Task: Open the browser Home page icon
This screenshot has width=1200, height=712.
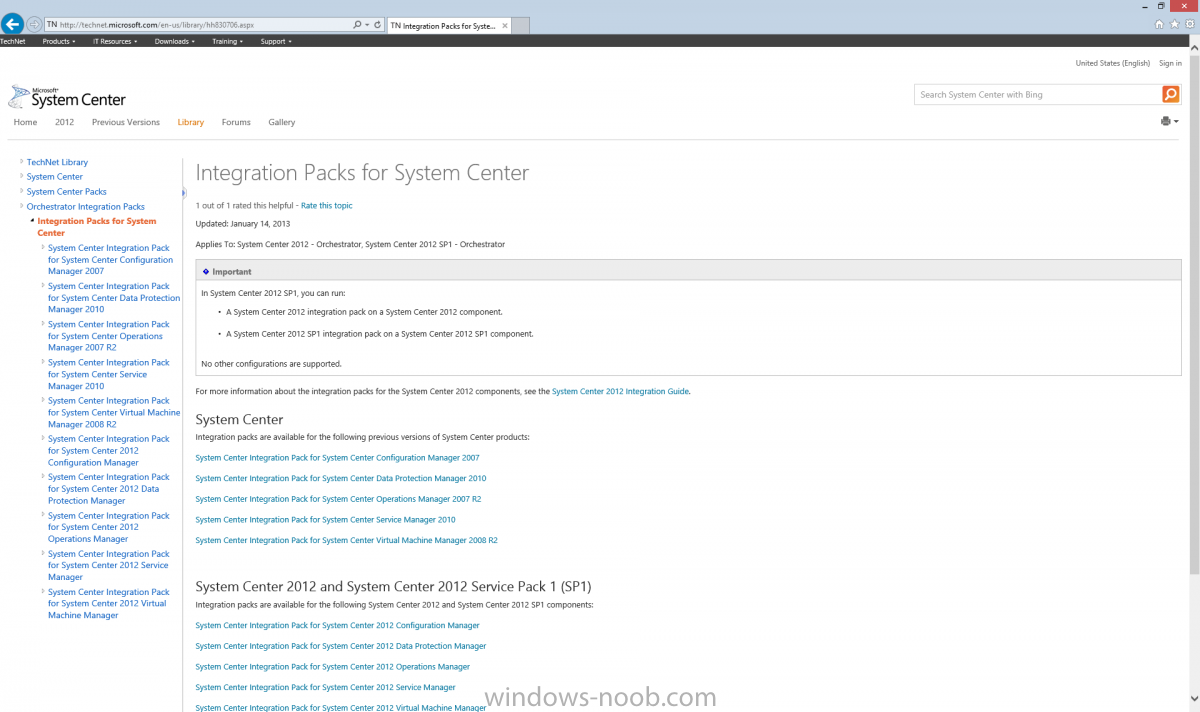Action: tap(1159, 24)
